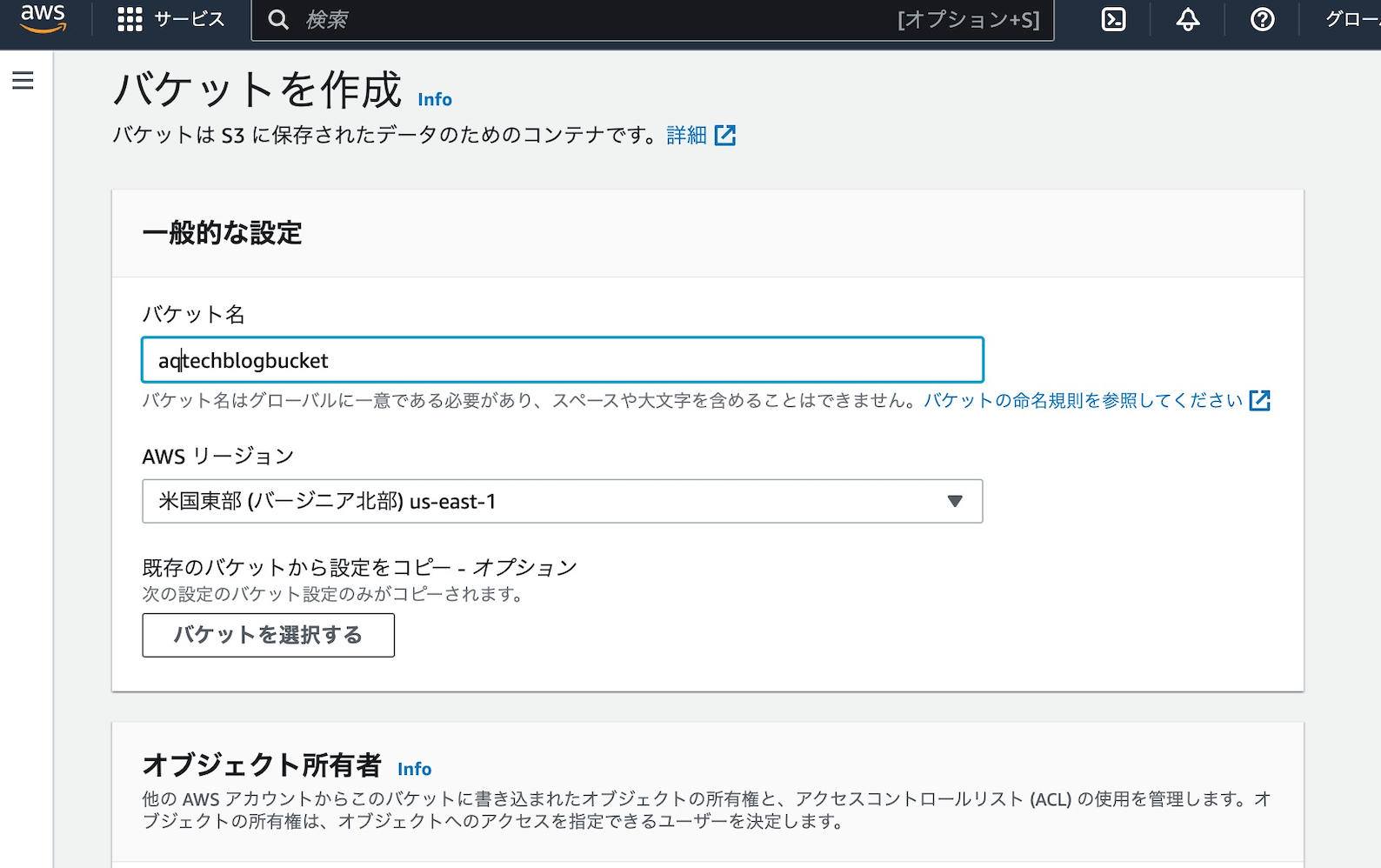Click external link icon after naming rules link
This screenshot has width=1381, height=868.
[1259, 400]
